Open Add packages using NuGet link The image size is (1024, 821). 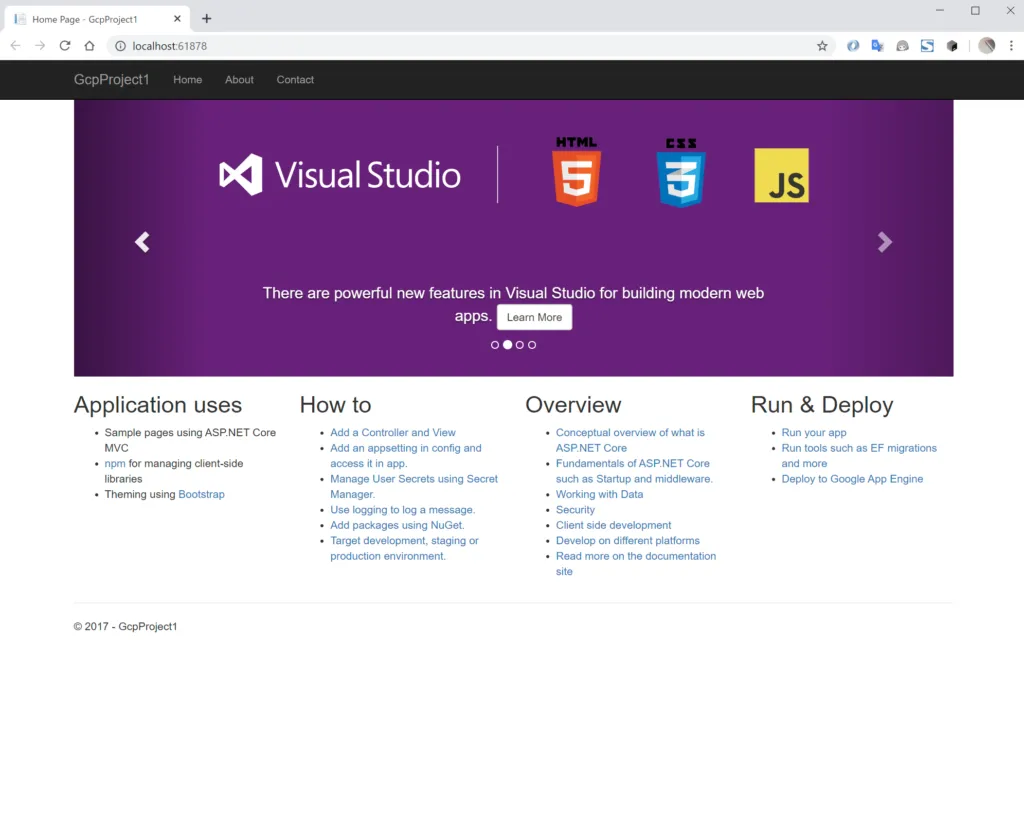click(397, 525)
